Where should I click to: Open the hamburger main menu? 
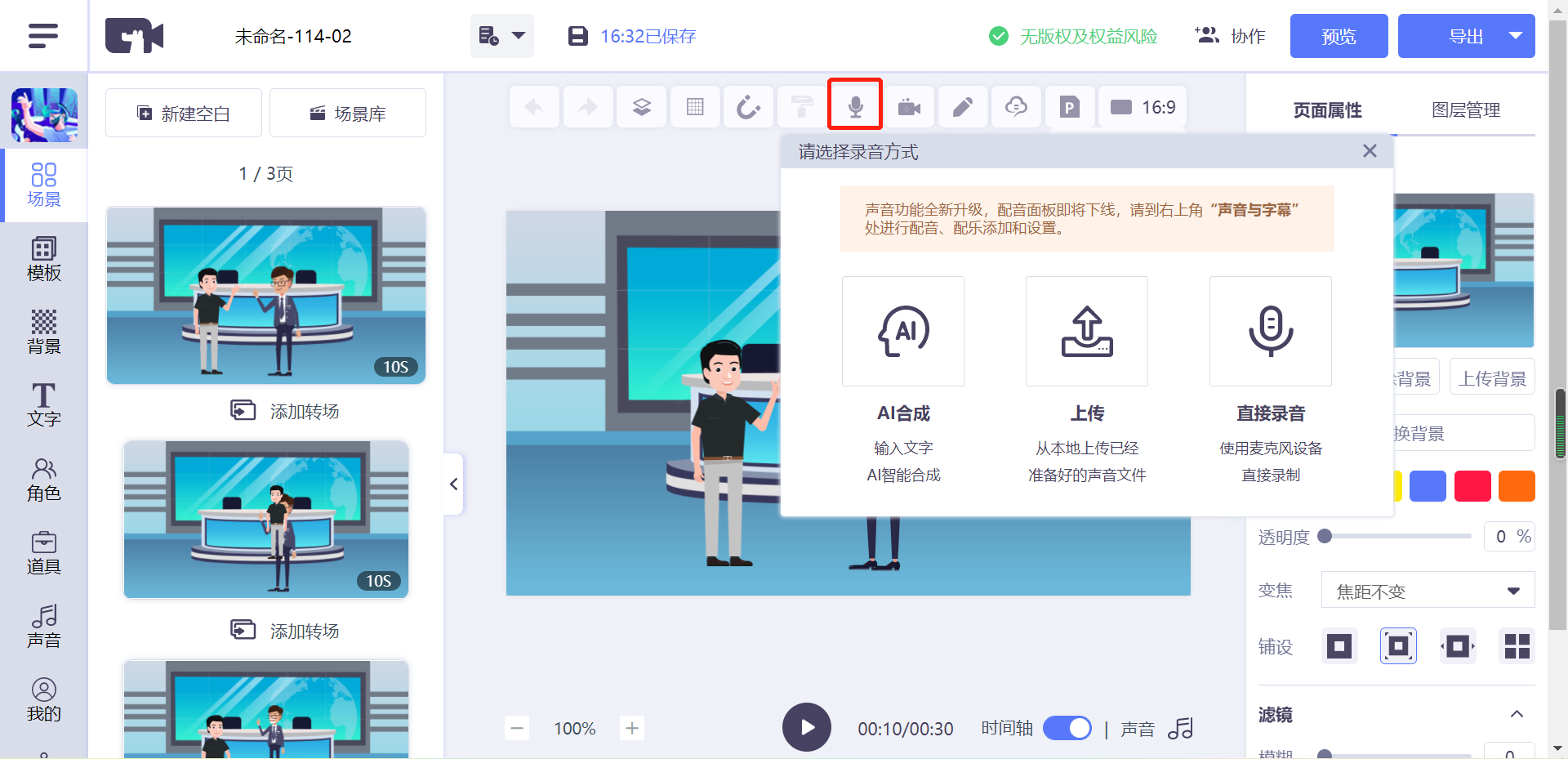43,36
